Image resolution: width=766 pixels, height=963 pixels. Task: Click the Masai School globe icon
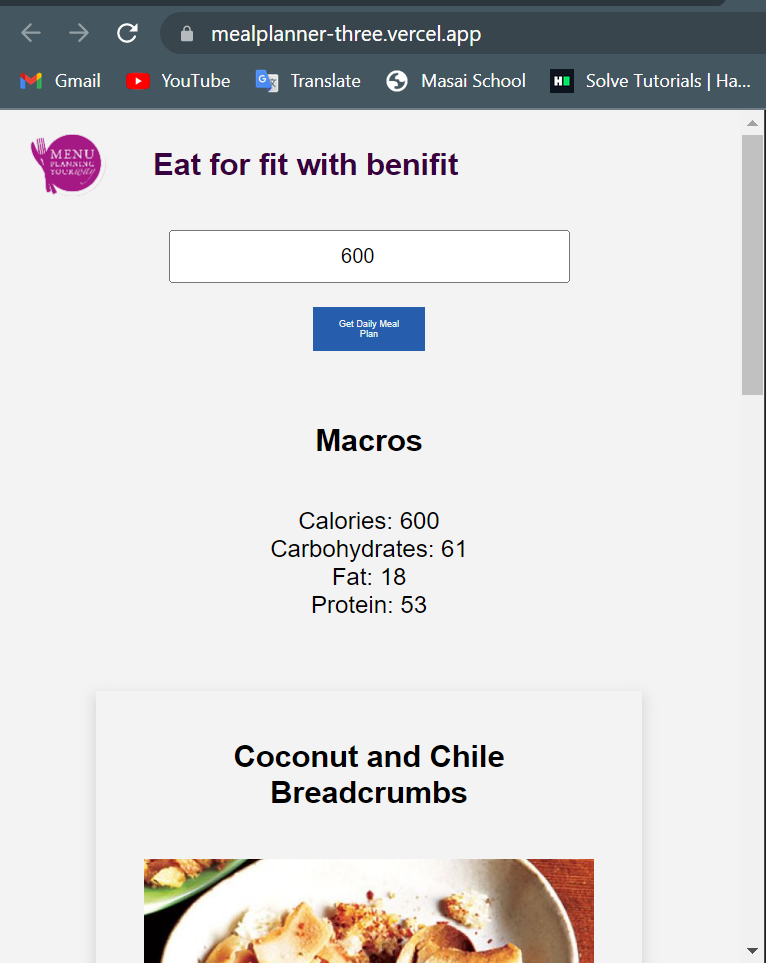tap(397, 81)
